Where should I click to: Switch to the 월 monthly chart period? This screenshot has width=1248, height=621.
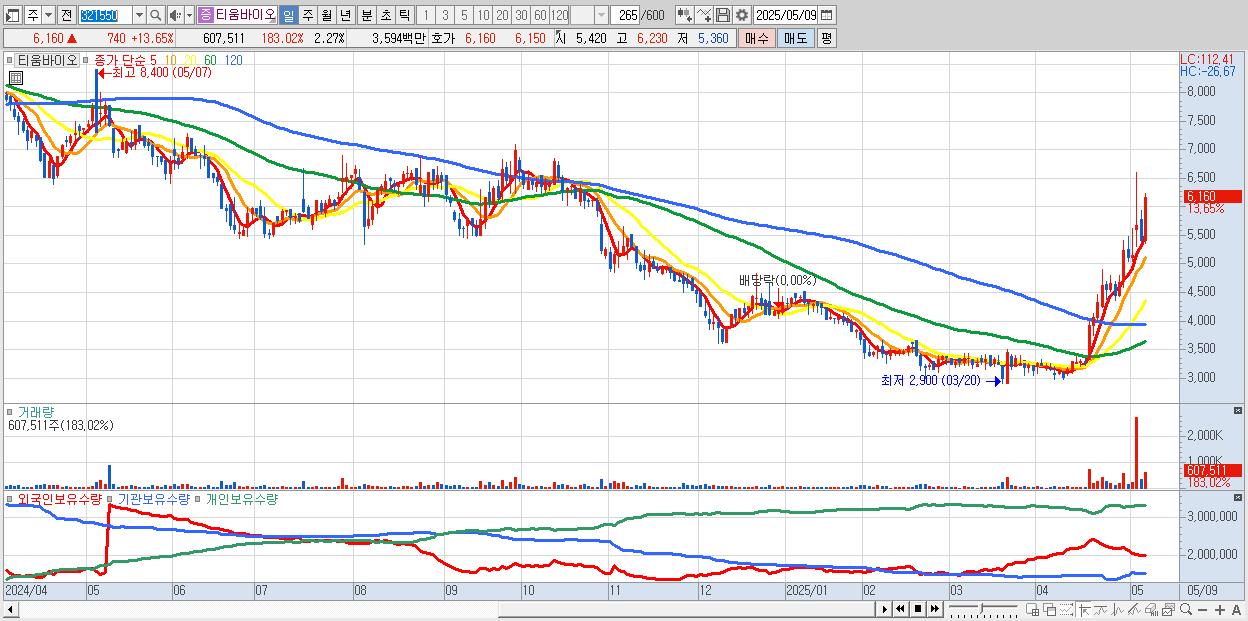tap(326, 15)
